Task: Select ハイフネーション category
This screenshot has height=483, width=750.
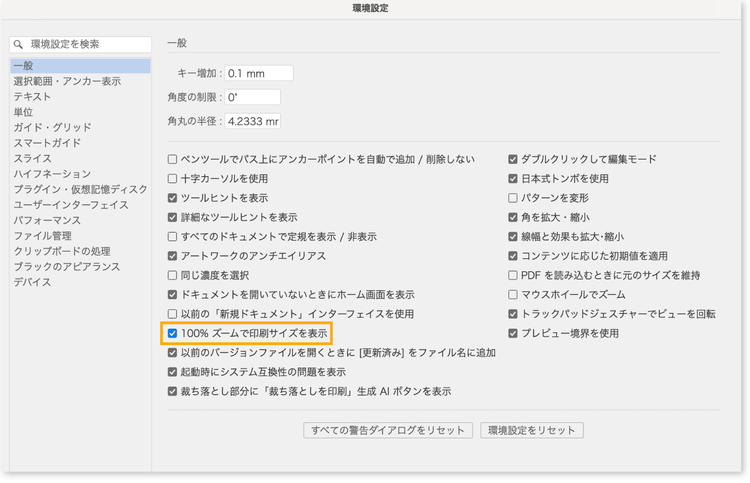Action: 52,174
